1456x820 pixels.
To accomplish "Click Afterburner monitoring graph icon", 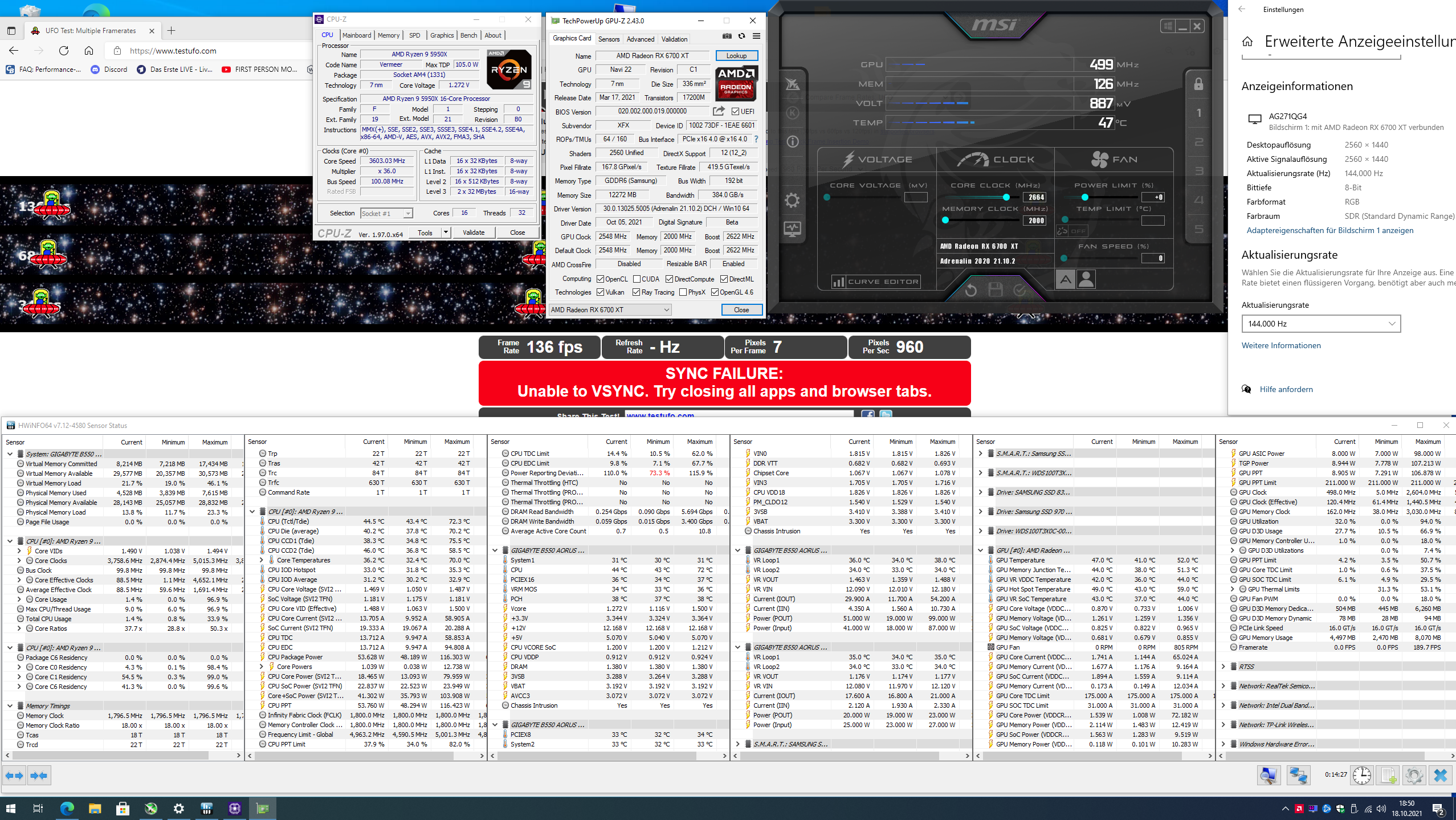I will (792, 229).
